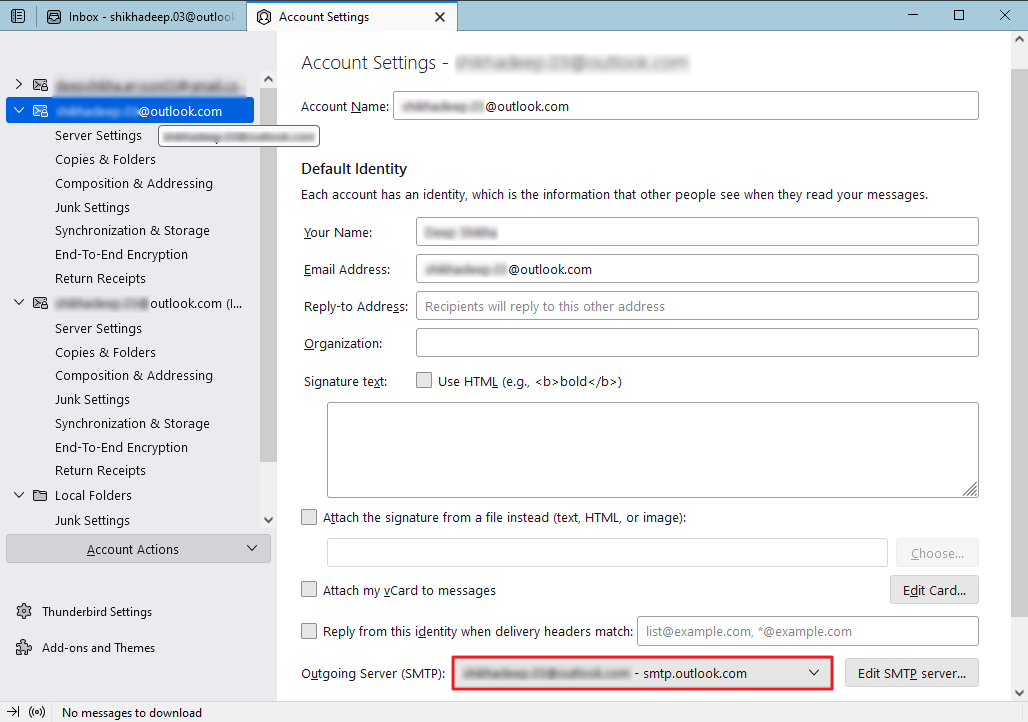Click the online status broadcast icon
The width and height of the screenshot is (1028, 722).
click(37, 712)
